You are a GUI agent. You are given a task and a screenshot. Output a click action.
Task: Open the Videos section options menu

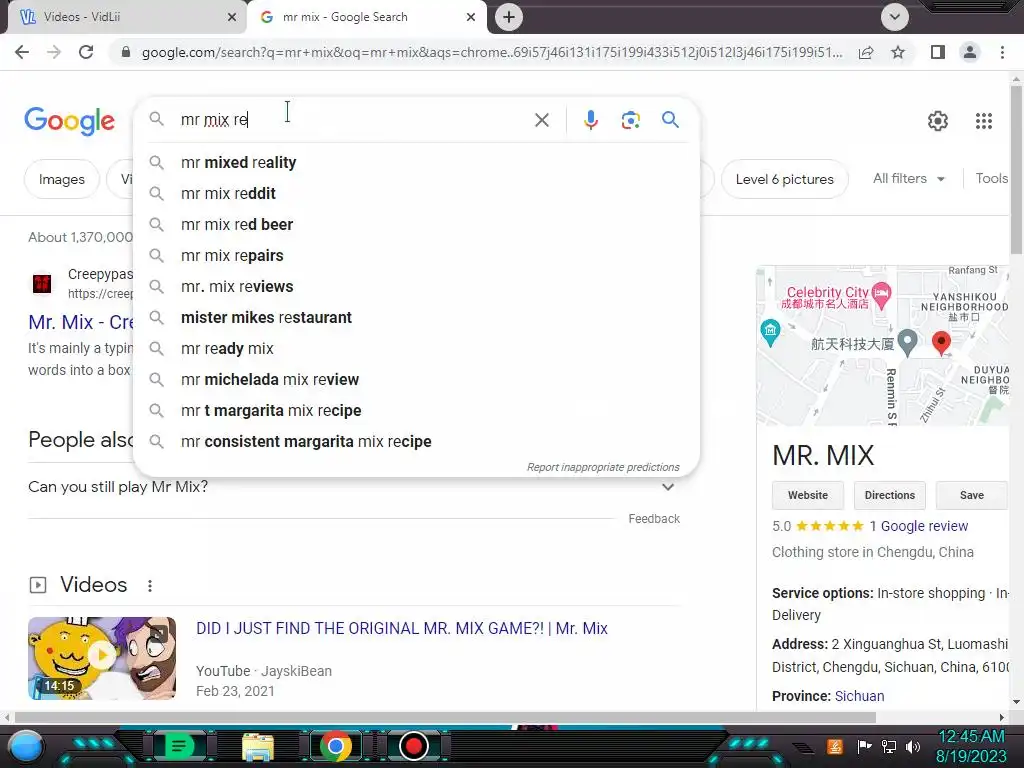click(150, 586)
